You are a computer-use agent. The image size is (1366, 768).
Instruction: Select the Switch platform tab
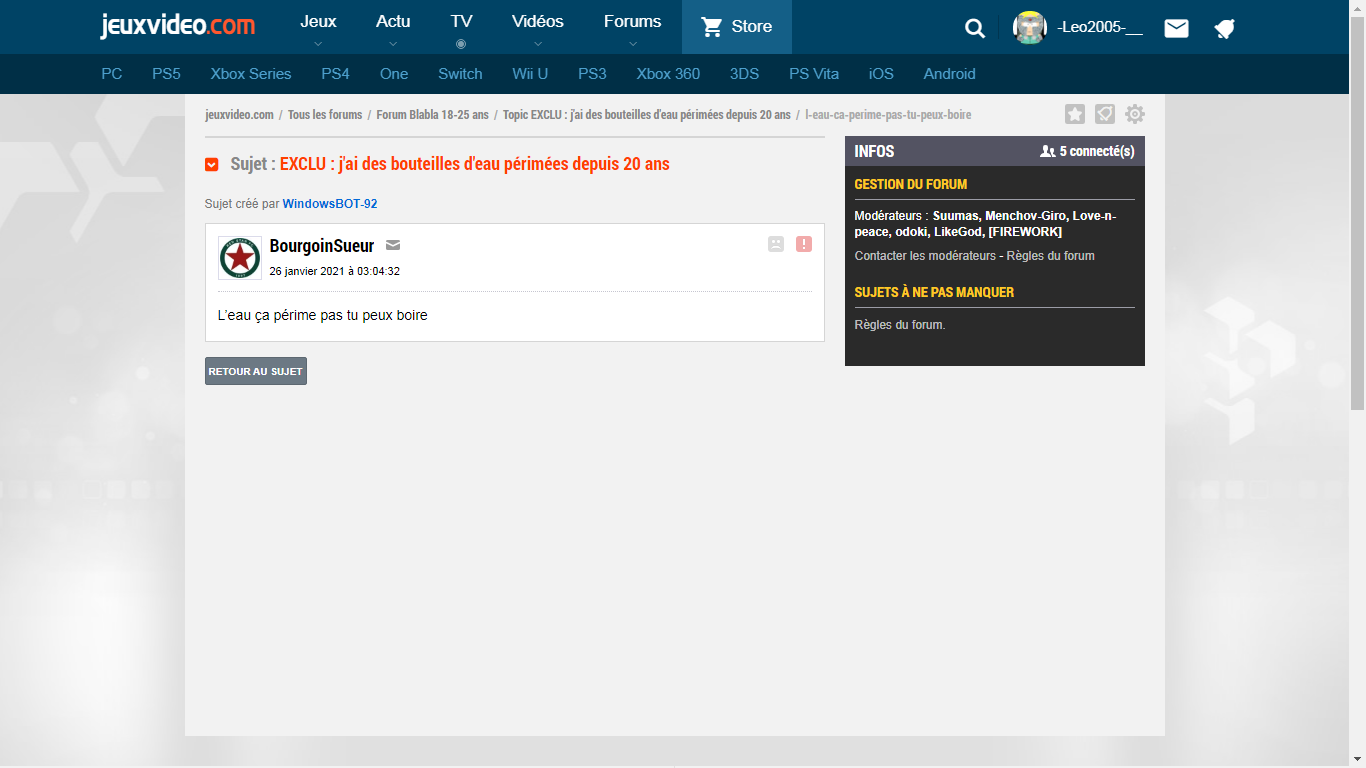(x=460, y=74)
